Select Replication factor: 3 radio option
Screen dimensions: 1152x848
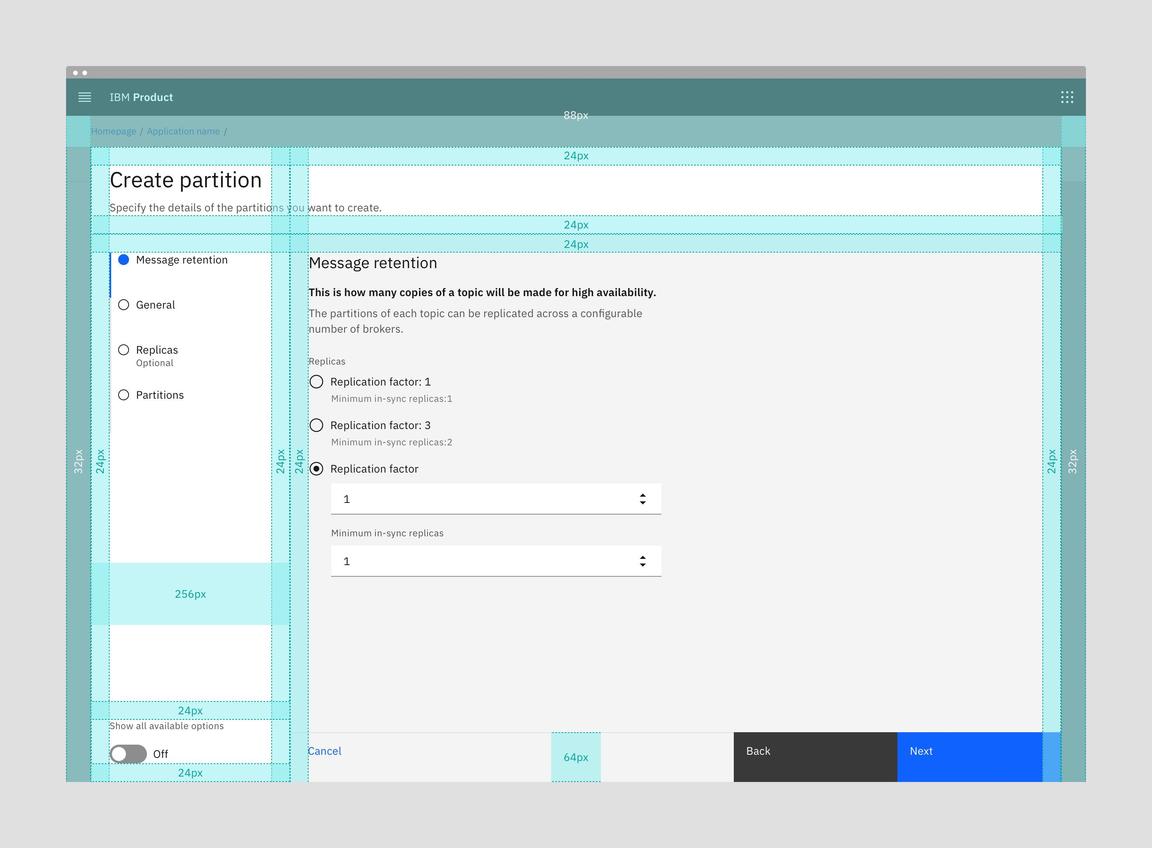[x=317, y=426]
